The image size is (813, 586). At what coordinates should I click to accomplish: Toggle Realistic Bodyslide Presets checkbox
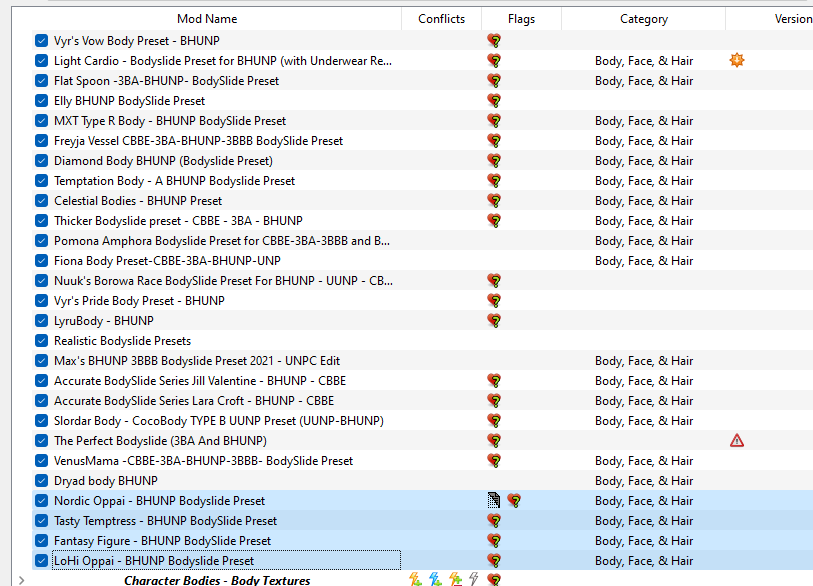click(x=41, y=341)
